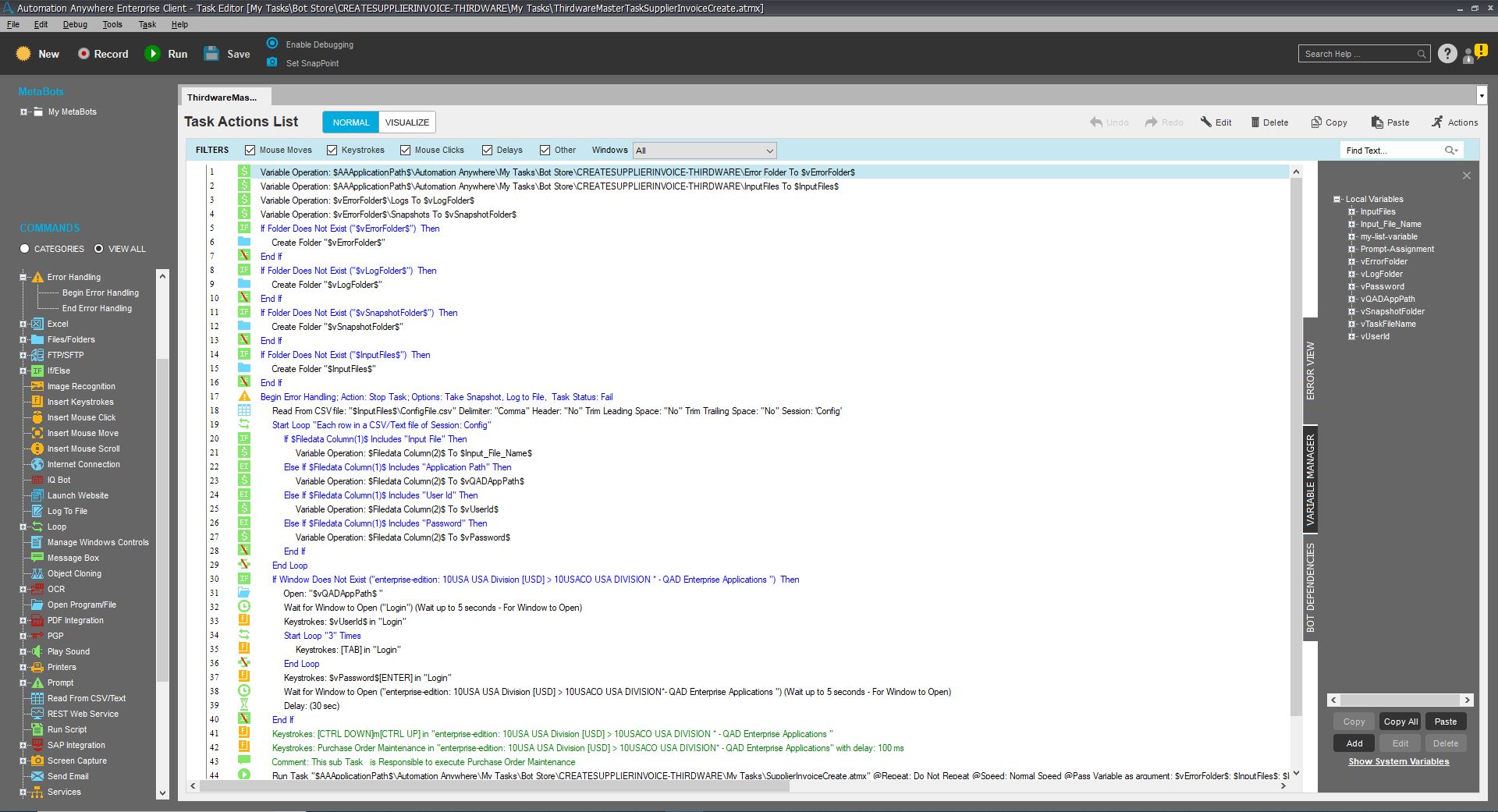Select the CATEGORIES radio button

tap(25, 249)
